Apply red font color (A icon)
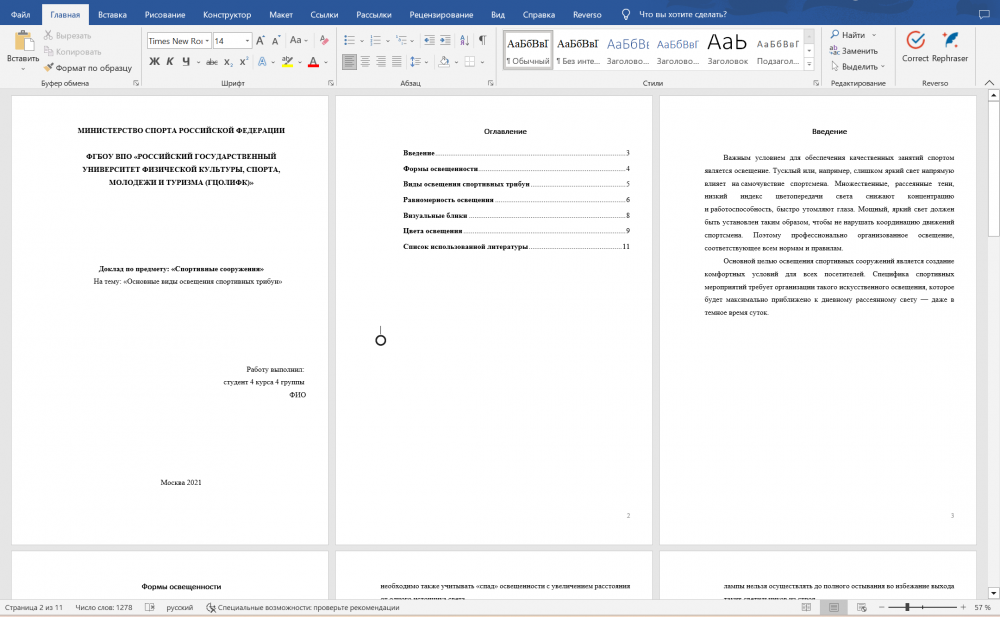The height and width of the screenshot is (617, 1000). click(x=313, y=62)
